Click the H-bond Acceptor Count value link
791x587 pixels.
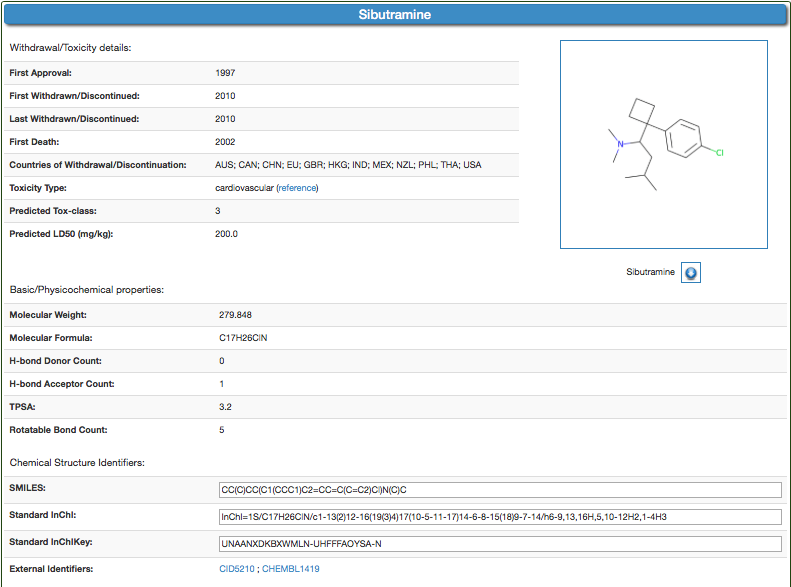coord(221,384)
